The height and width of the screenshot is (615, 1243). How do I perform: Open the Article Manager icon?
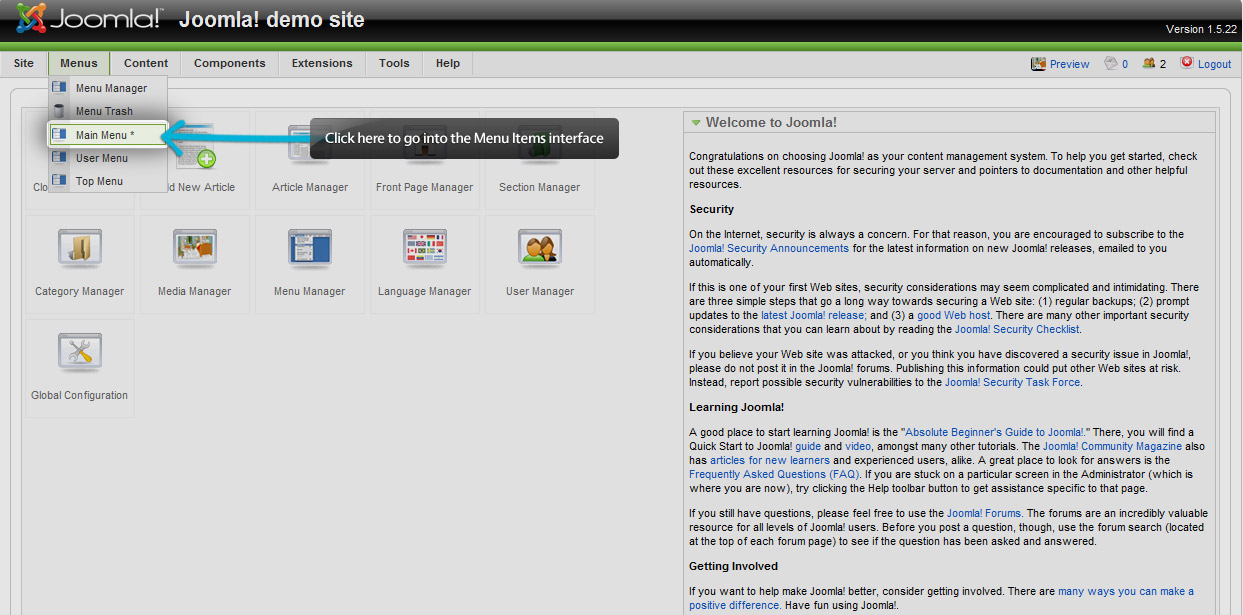[x=310, y=160]
